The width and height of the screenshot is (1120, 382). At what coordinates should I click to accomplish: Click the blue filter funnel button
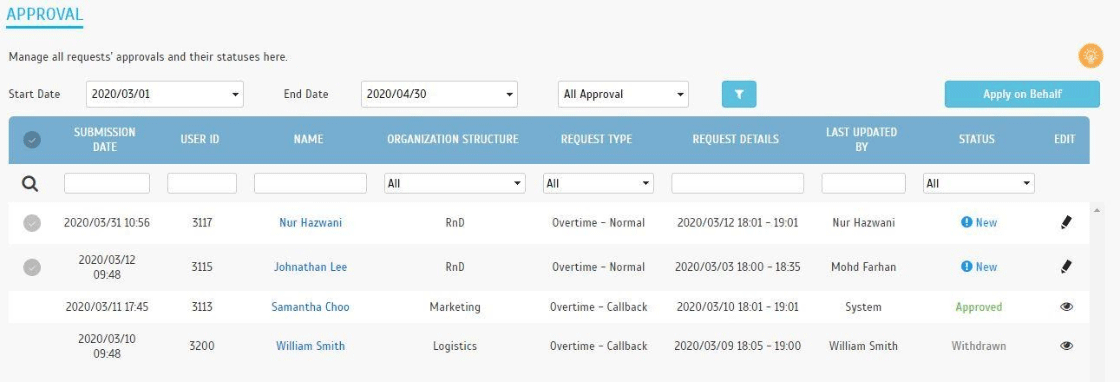[x=739, y=94]
